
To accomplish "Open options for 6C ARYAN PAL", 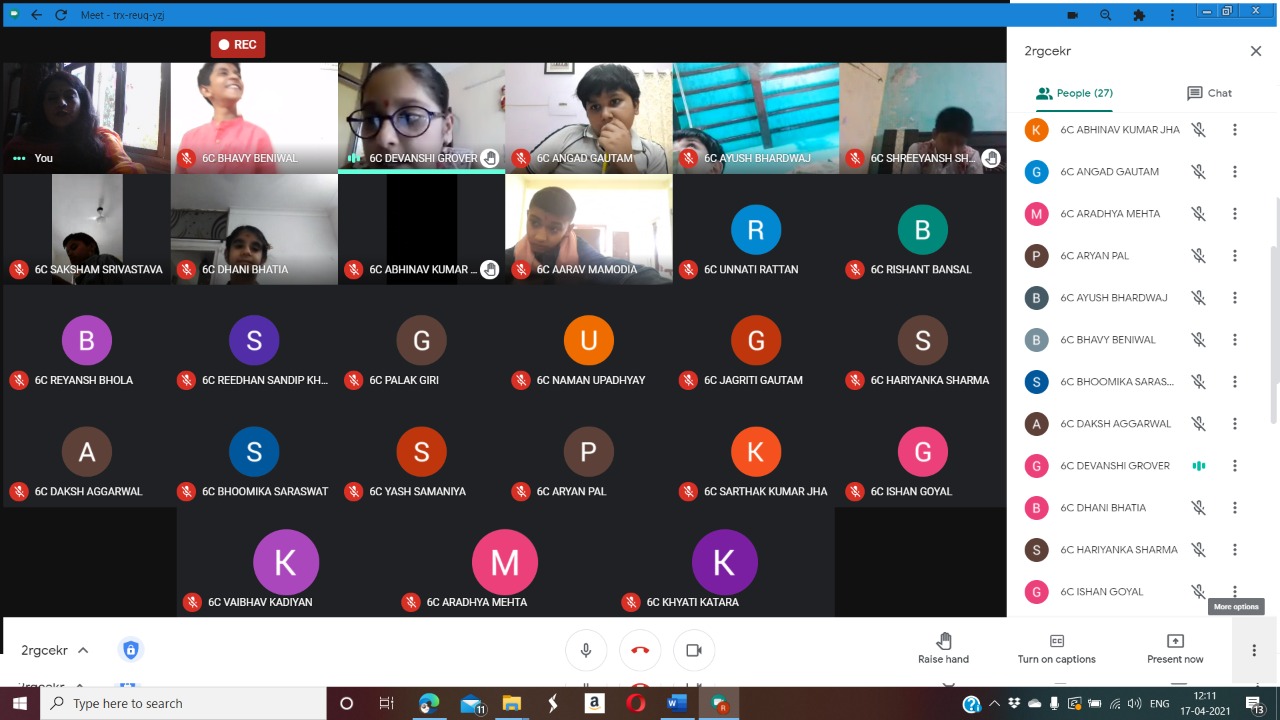I will (1235, 256).
